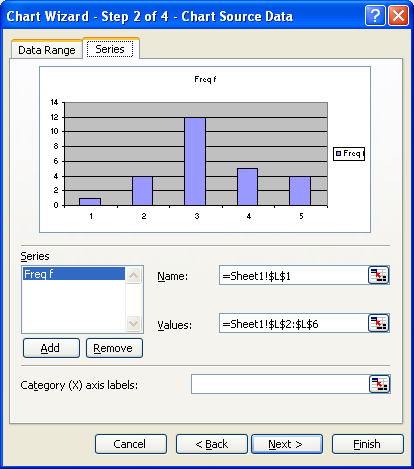
Task: Click Finish to complete the wizard
Action: click(x=368, y=444)
